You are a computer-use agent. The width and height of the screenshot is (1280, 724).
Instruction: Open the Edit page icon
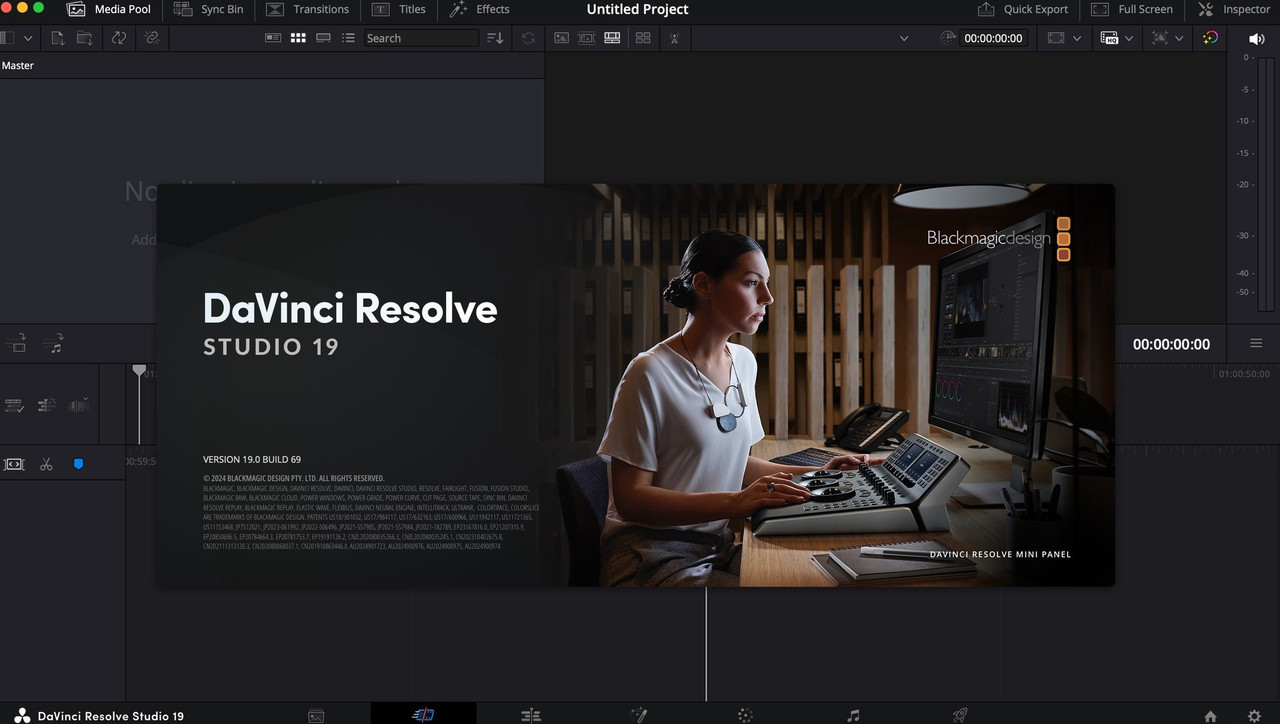click(x=531, y=715)
